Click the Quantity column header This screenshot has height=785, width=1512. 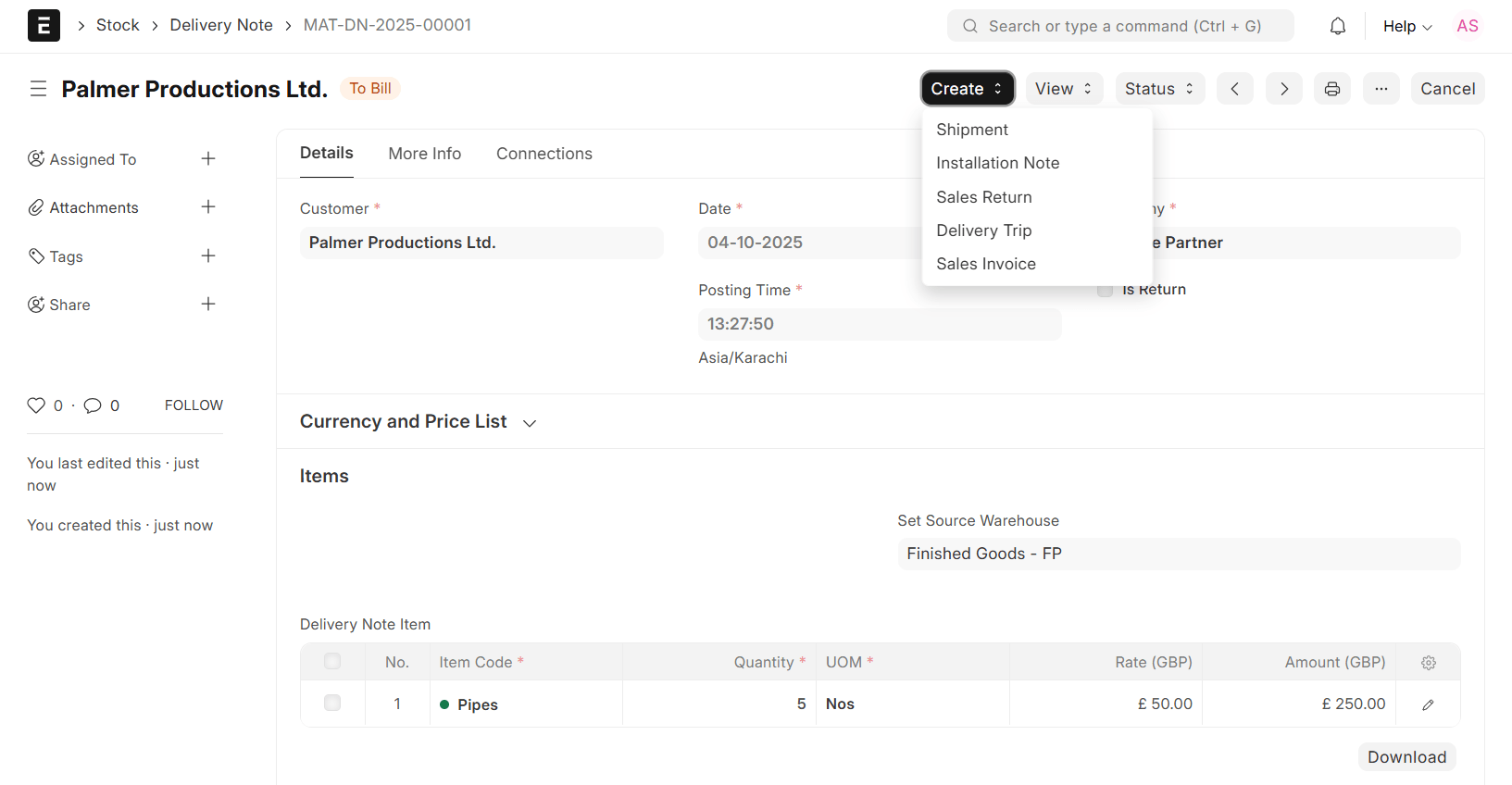click(719, 662)
